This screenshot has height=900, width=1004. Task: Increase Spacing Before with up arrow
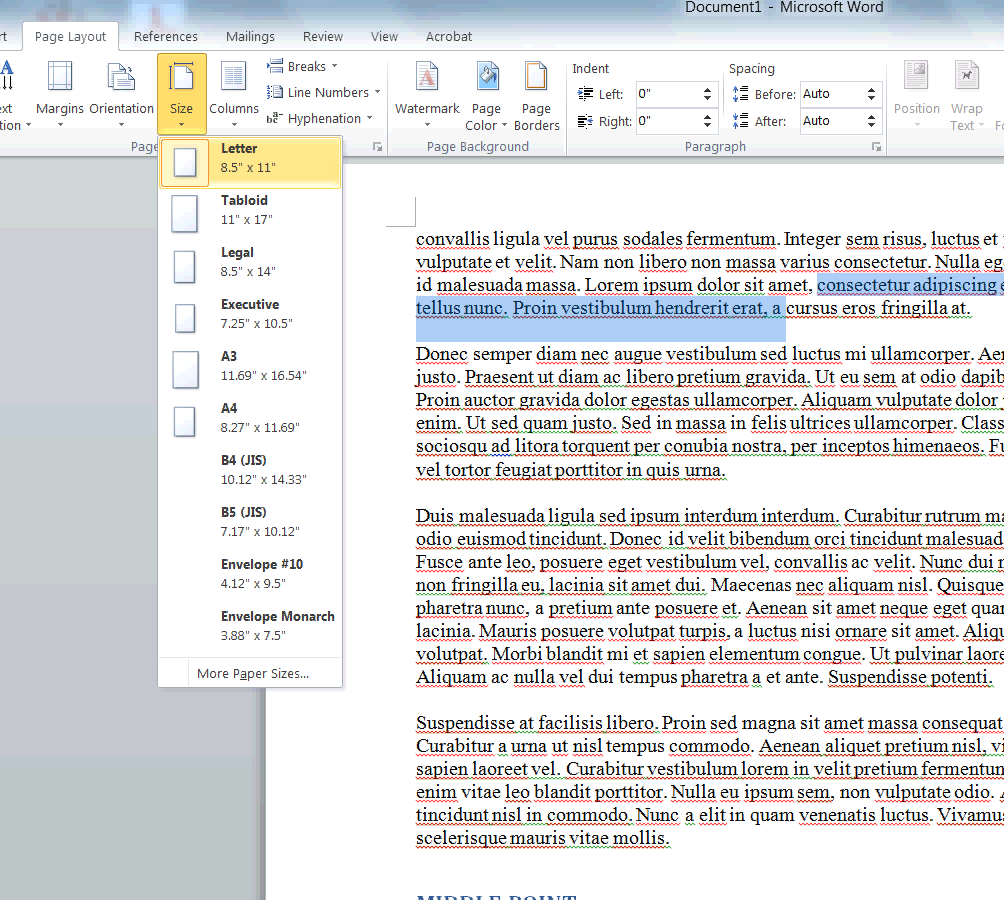(x=871, y=90)
